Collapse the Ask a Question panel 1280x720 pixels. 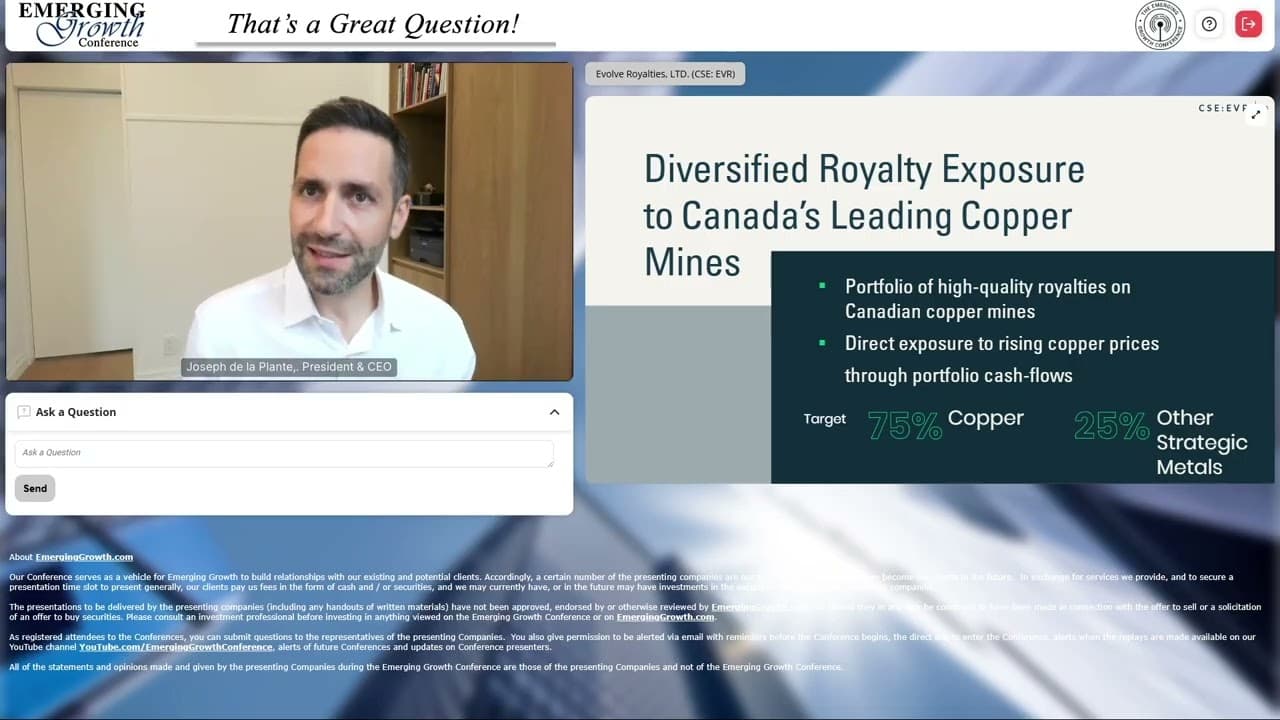click(554, 412)
